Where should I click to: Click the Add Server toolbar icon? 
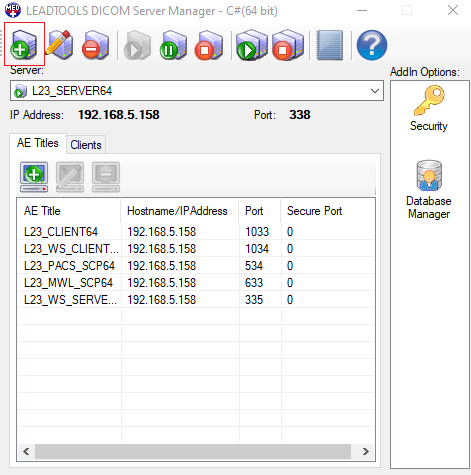click(24, 45)
